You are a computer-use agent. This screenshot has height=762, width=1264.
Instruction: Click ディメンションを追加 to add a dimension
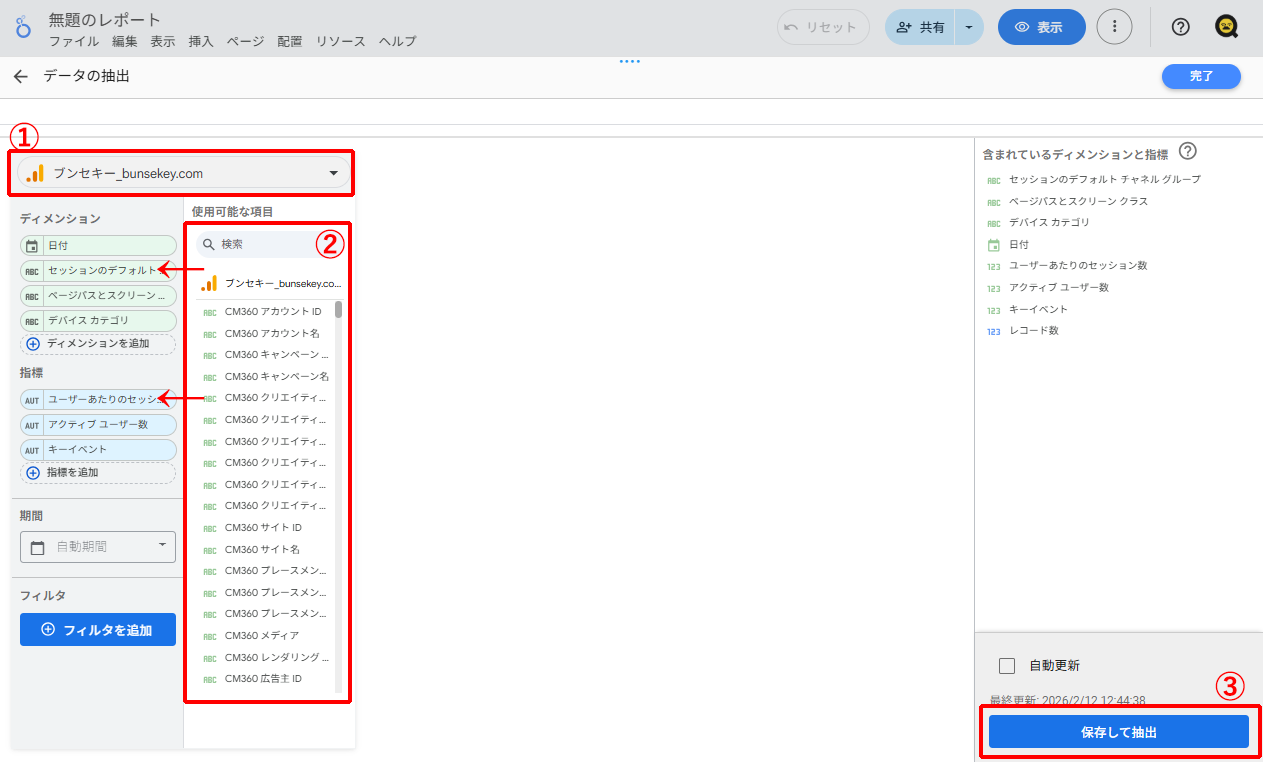point(97,346)
